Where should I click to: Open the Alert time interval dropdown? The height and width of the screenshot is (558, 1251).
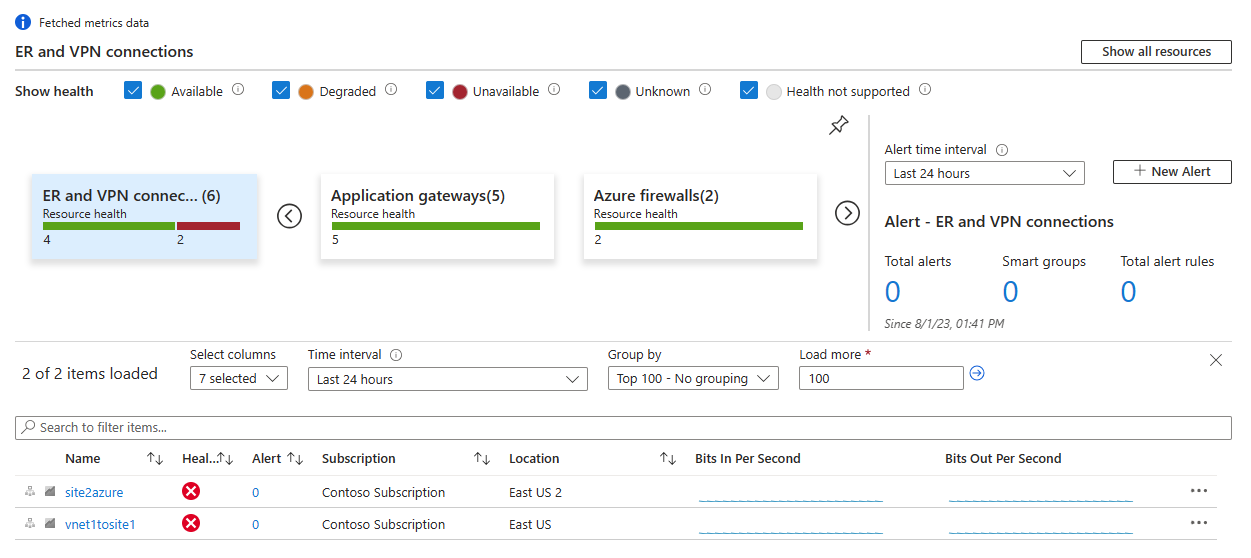coord(984,173)
